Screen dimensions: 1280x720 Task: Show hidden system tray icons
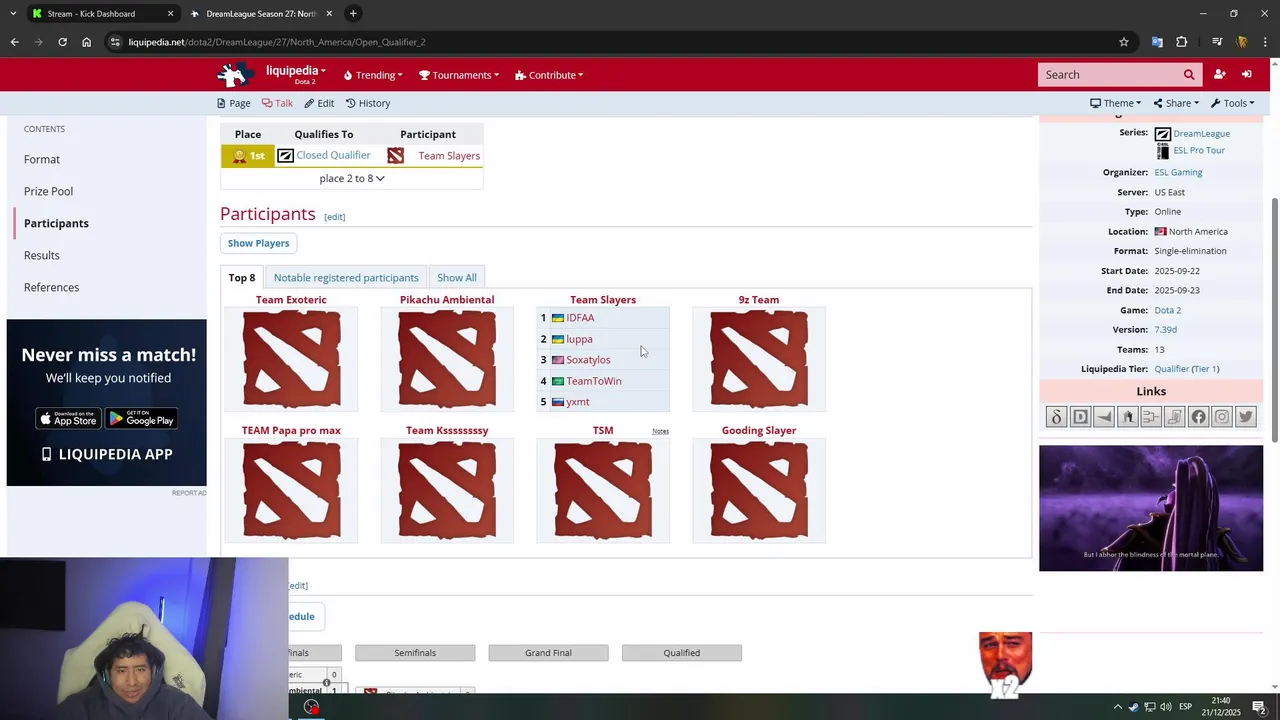pyautogui.click(x=1118, y=707)
